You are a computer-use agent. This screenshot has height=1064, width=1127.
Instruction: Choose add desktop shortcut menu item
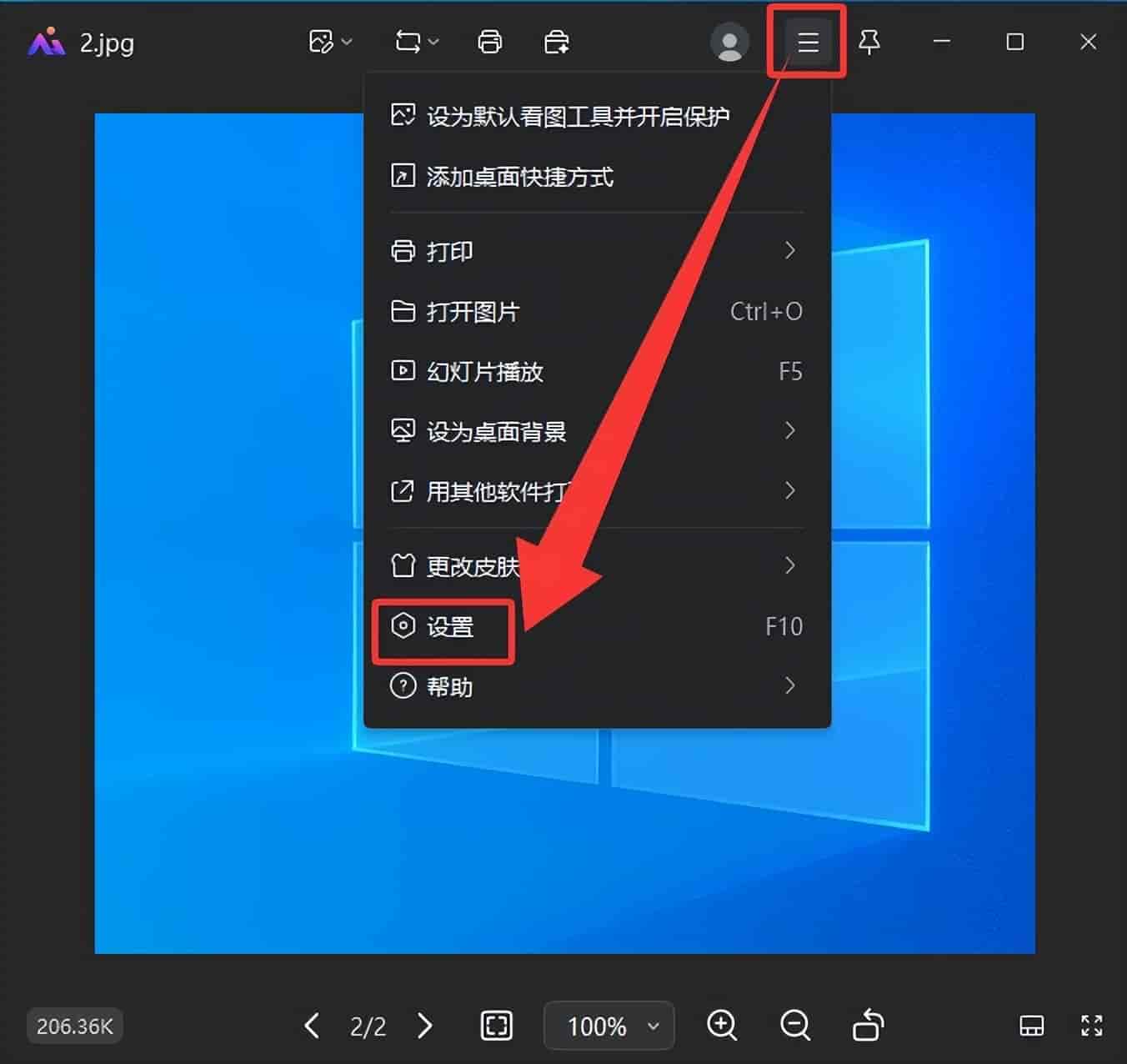coord(597,176)
